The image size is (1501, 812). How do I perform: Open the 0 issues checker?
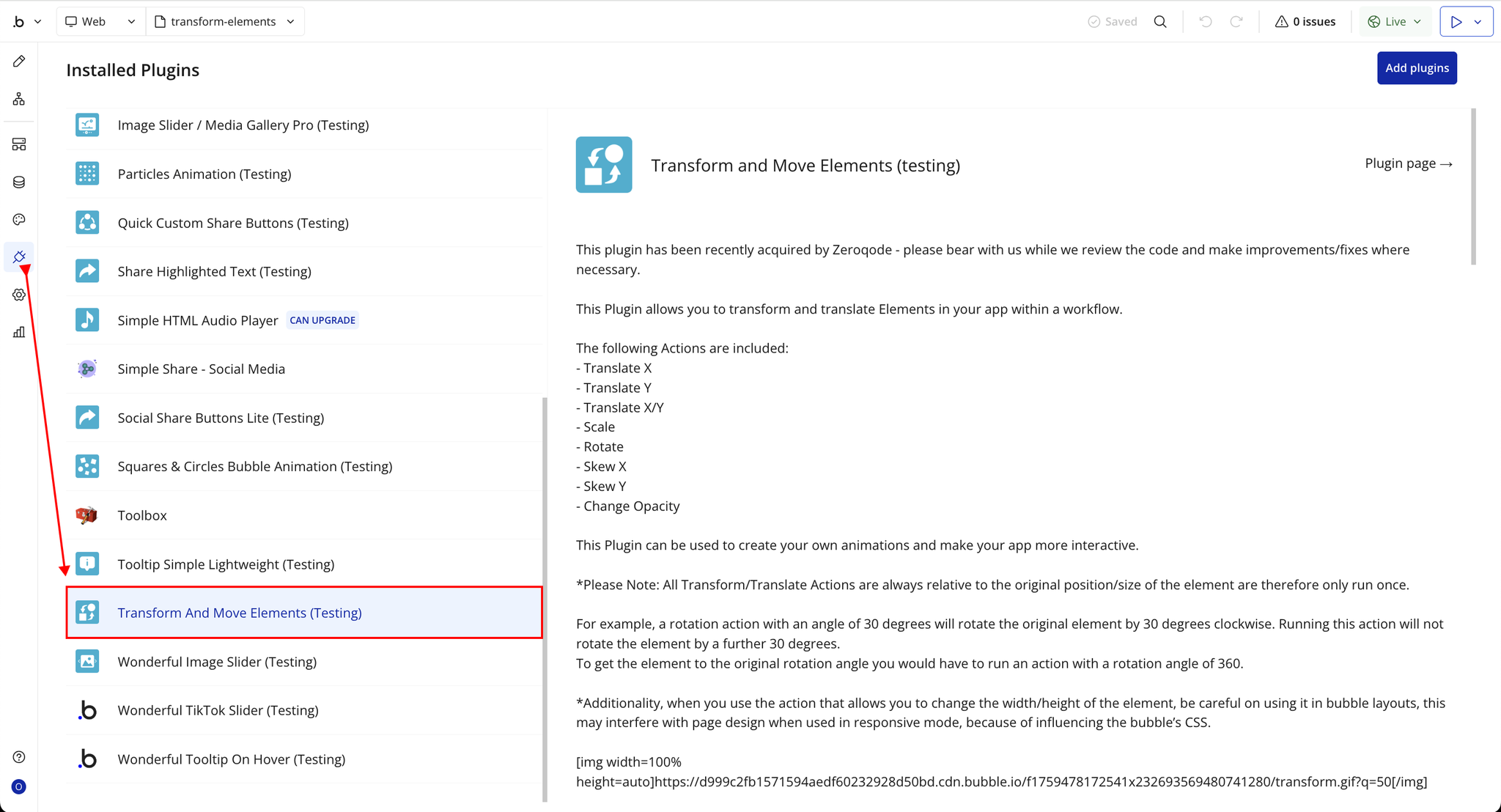click(1305, 21)
